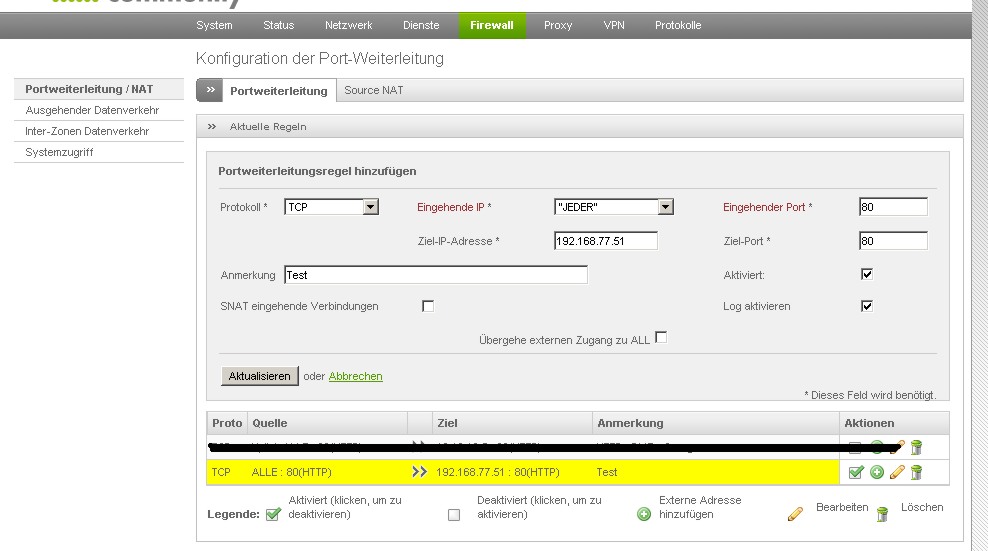Click the double-arrow icon left of Portweiterleitung tab
The width and height of the screenshot is (988, 551).
pos(210,90)
